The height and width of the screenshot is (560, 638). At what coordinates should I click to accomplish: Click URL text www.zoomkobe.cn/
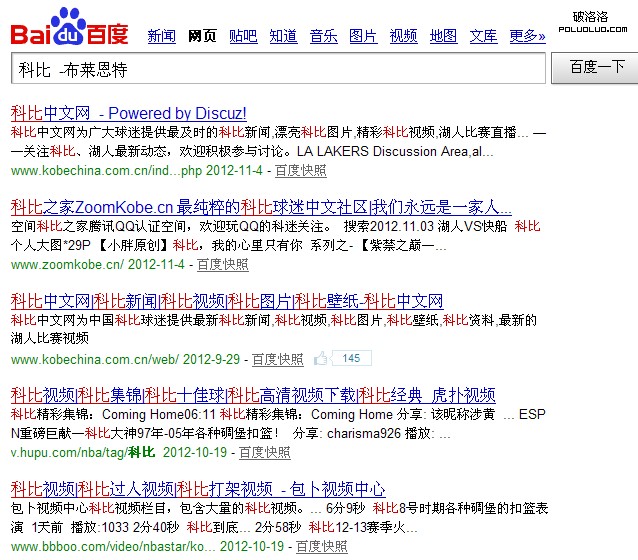coord(67,265)
